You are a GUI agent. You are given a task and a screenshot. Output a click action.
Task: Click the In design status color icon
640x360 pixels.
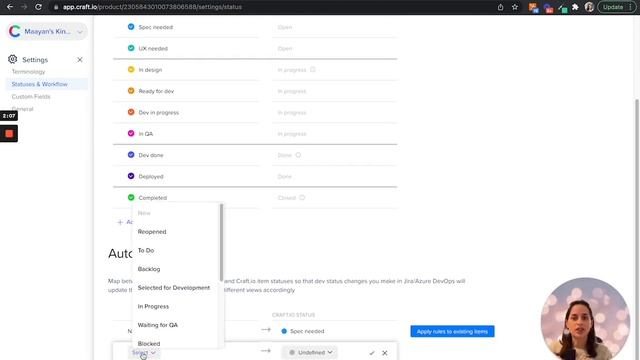[131, 69]
